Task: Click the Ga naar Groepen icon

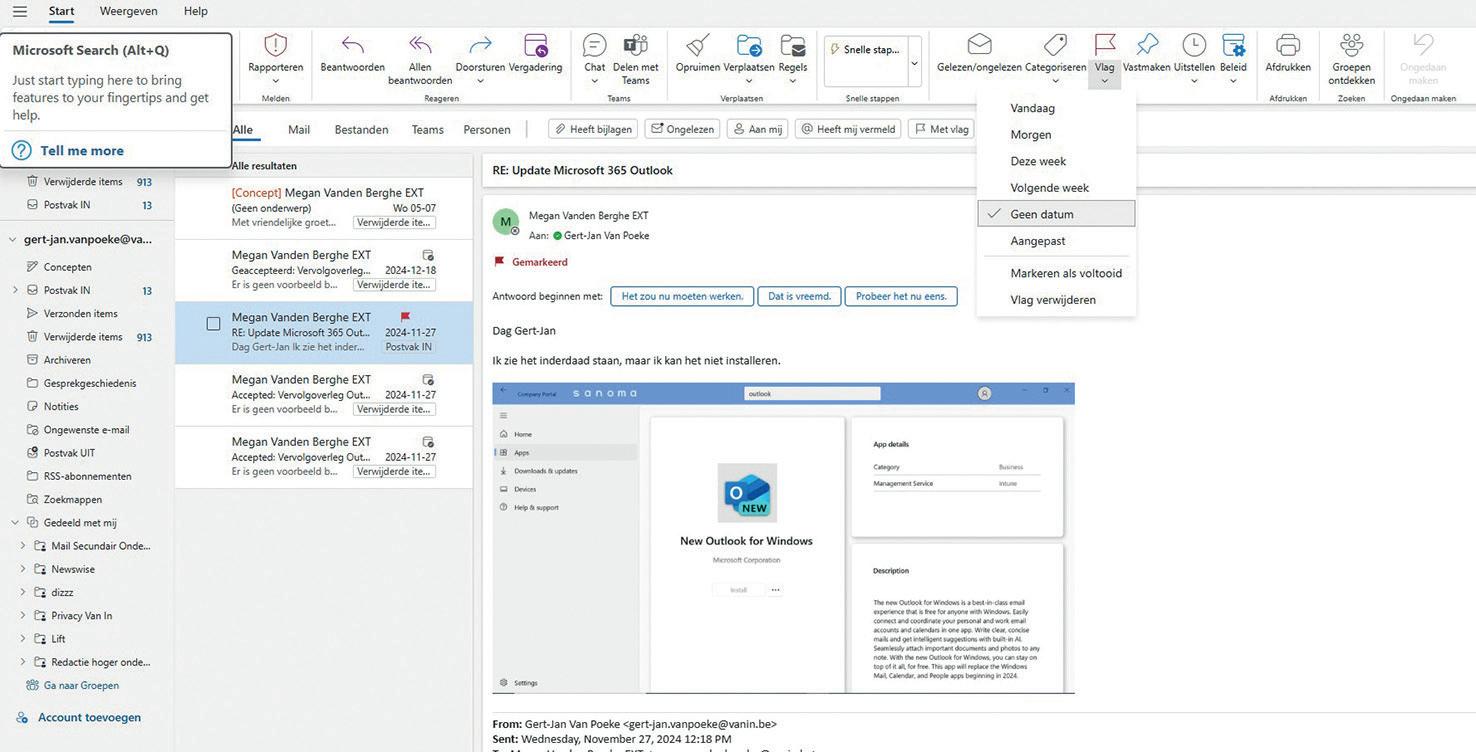Action: click(33, 686)
